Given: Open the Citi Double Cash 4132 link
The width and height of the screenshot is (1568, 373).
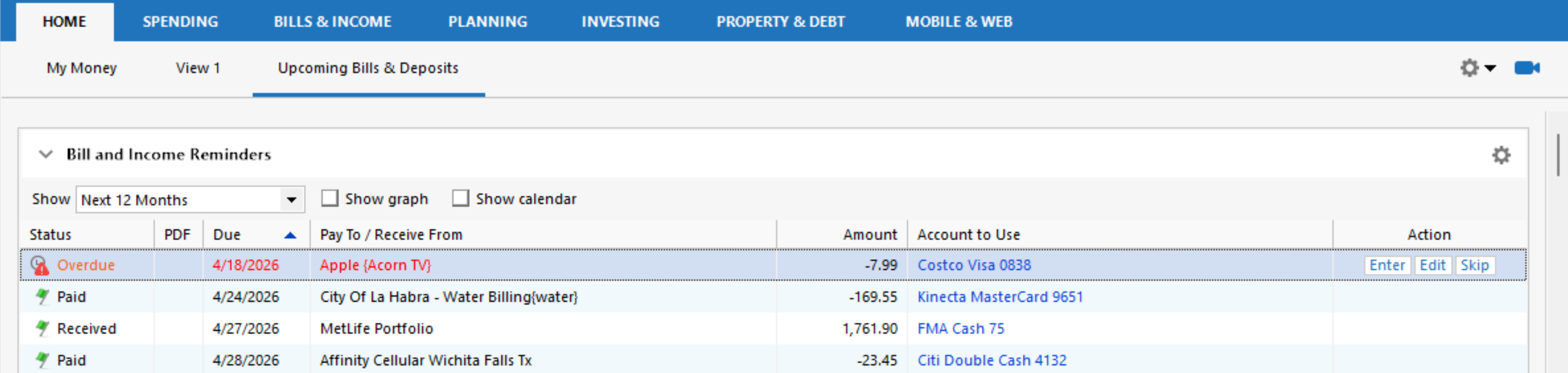Looking at the screenshot, I should [x=991, y=360].
